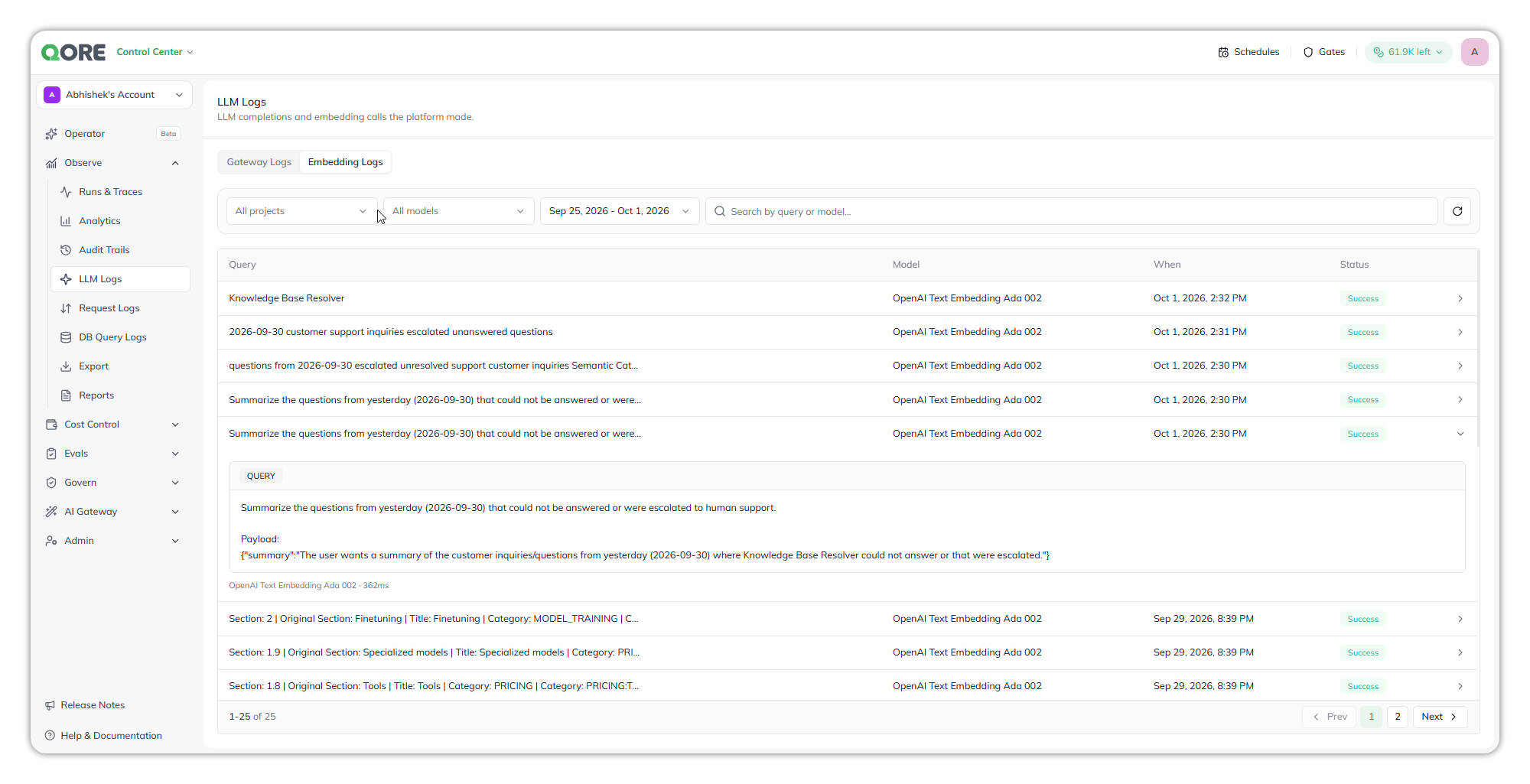Open the Export page
1530x784 pixels.
(x=121, y=366)
